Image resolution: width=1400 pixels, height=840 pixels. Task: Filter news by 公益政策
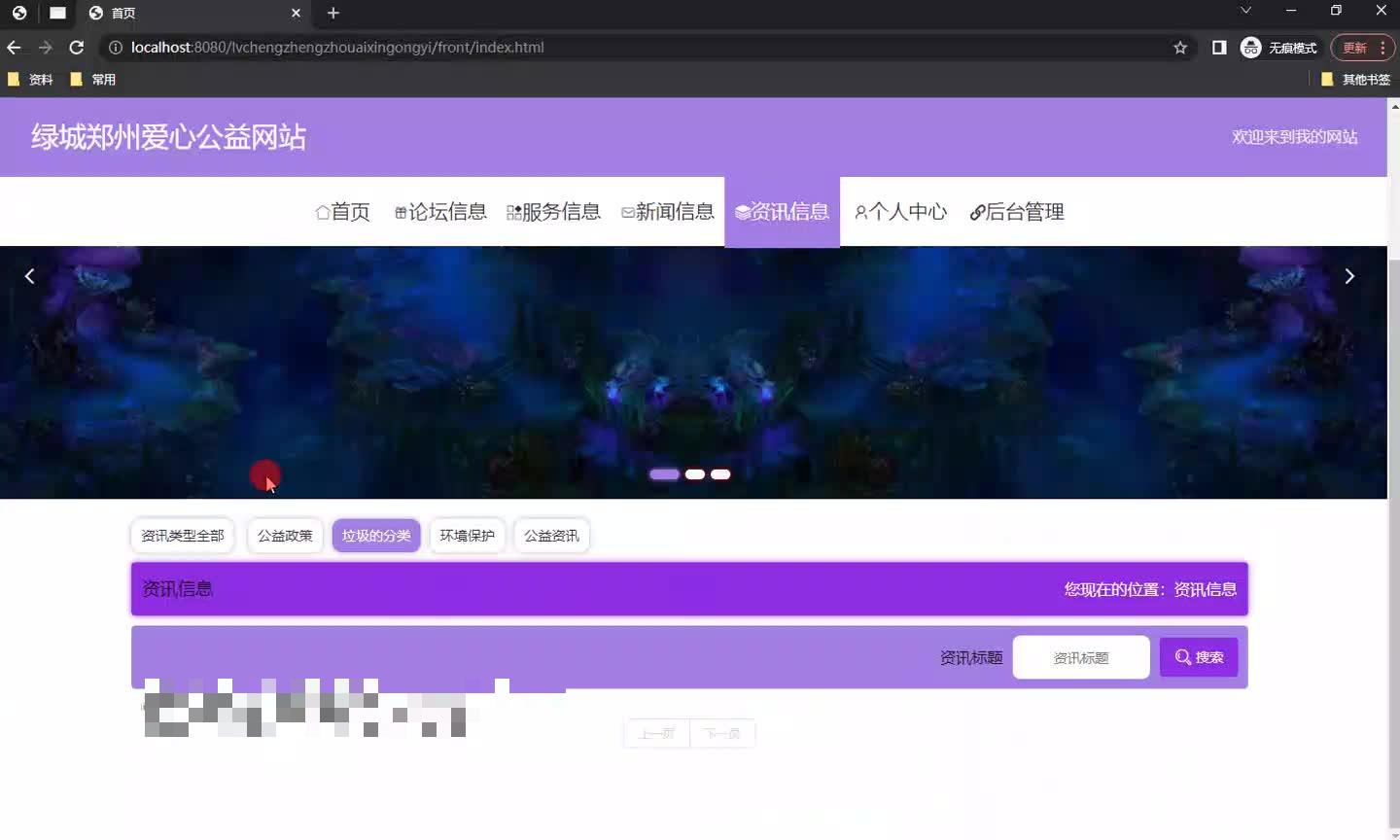285,536
